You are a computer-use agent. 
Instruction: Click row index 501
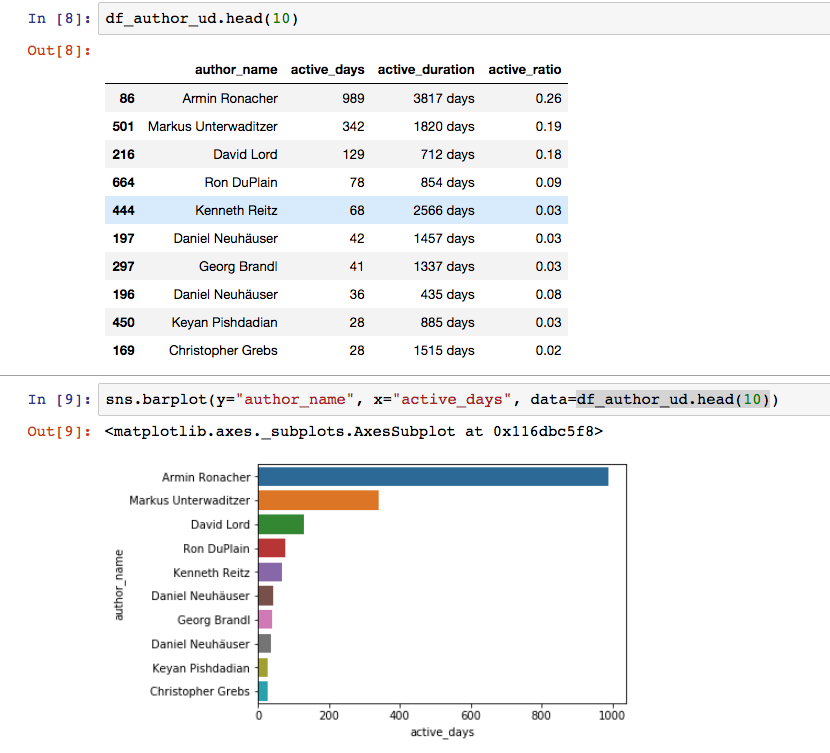point(123,126)
